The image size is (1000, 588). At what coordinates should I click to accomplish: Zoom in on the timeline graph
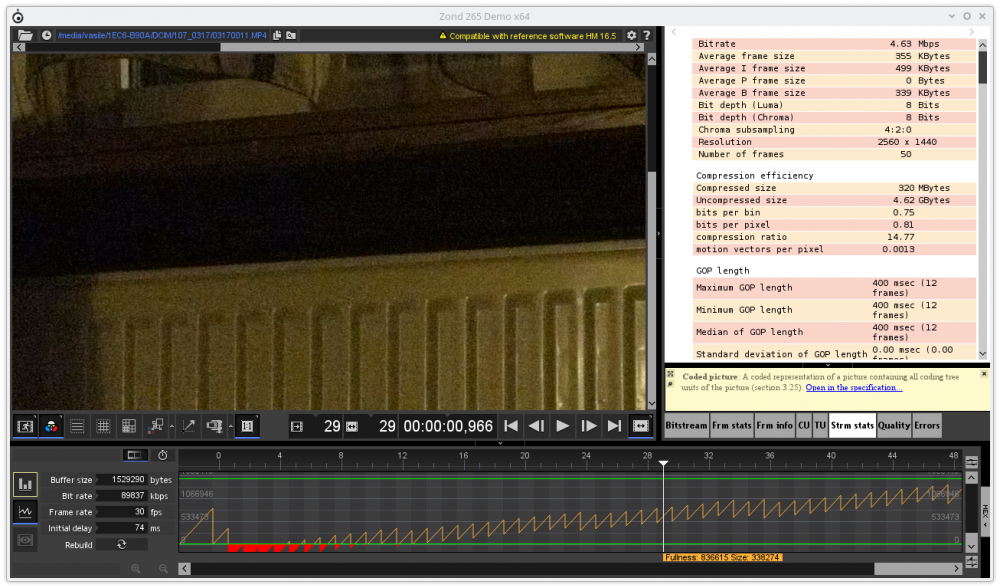(136, 569)
